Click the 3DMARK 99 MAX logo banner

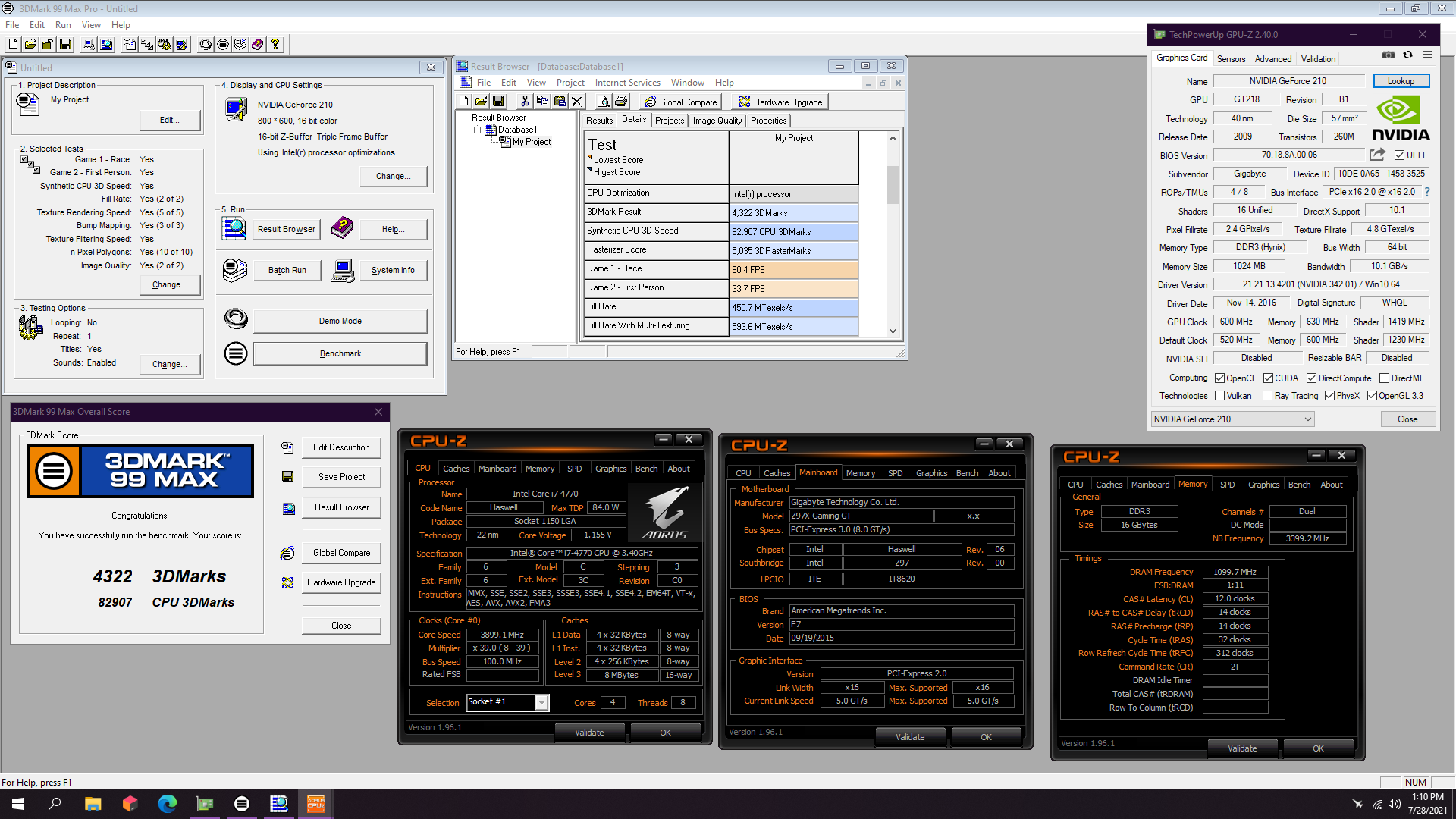tap(140, 471)
